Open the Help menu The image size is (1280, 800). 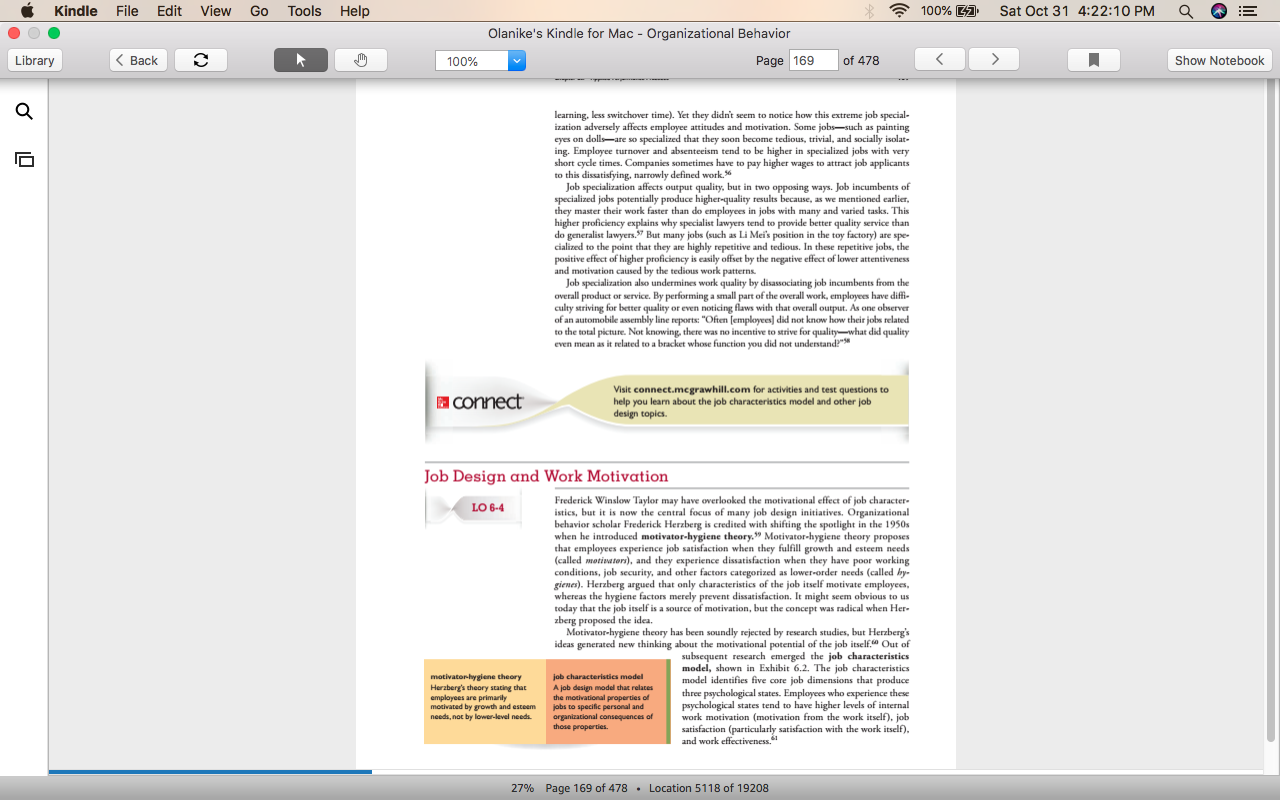pos(355,11)
